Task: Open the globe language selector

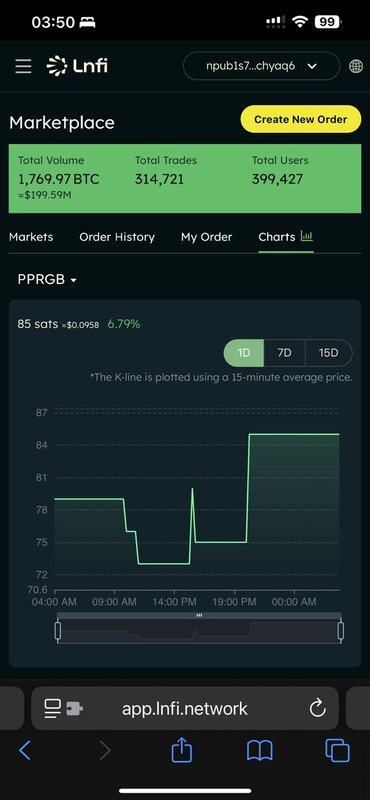Action: click(x=356, y=66)
